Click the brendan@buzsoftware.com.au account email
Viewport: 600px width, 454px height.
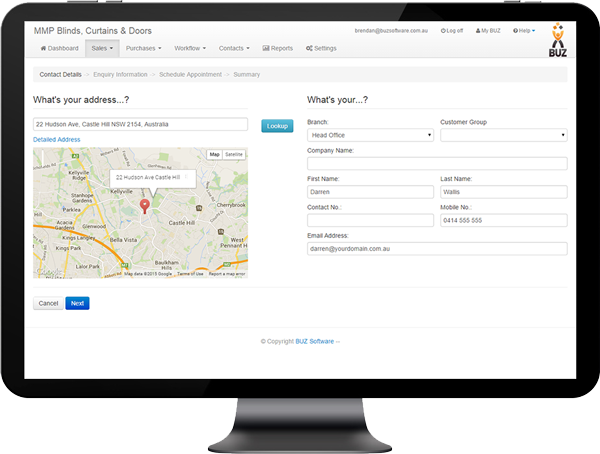[391, 31]
